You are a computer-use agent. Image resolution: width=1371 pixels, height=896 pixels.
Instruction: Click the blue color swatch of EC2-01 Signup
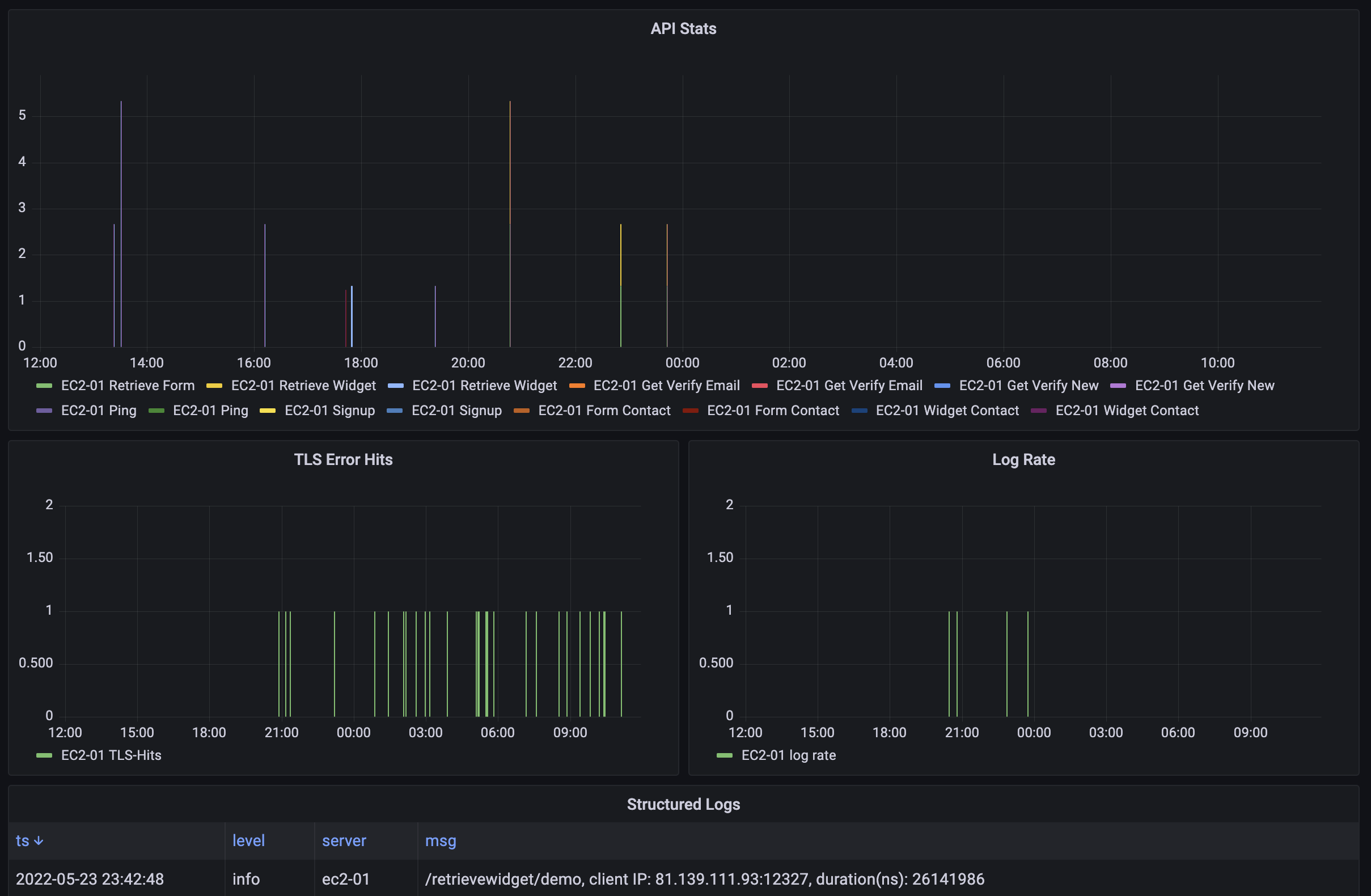tap(395, 411)
